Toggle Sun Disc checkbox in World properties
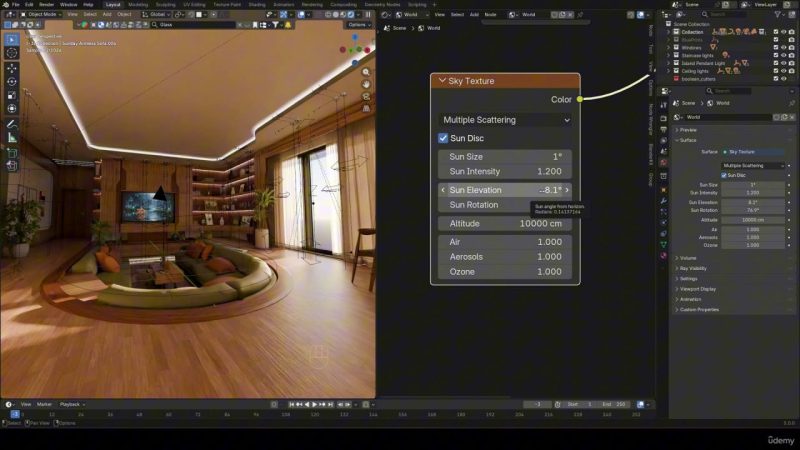Viewport: 800px width, 450px height. click(x=727, y=175)
